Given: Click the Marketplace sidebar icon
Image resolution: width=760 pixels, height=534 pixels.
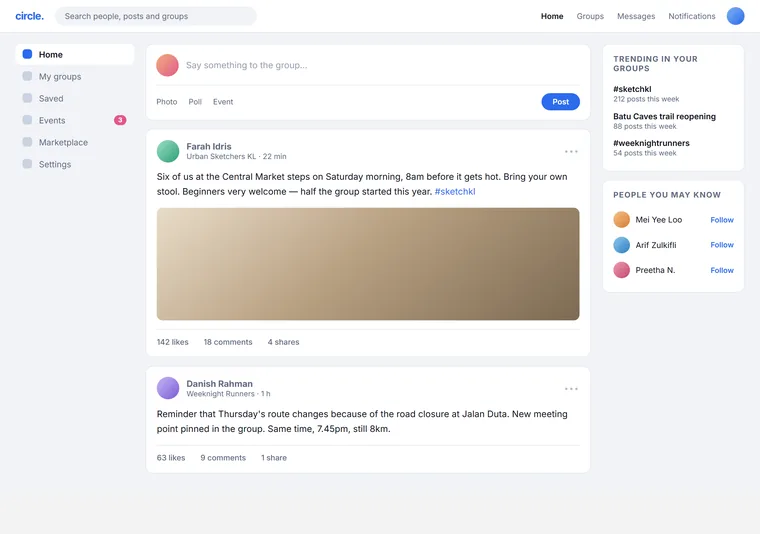Looking at the screenshot, I should (x=28, y=142).
